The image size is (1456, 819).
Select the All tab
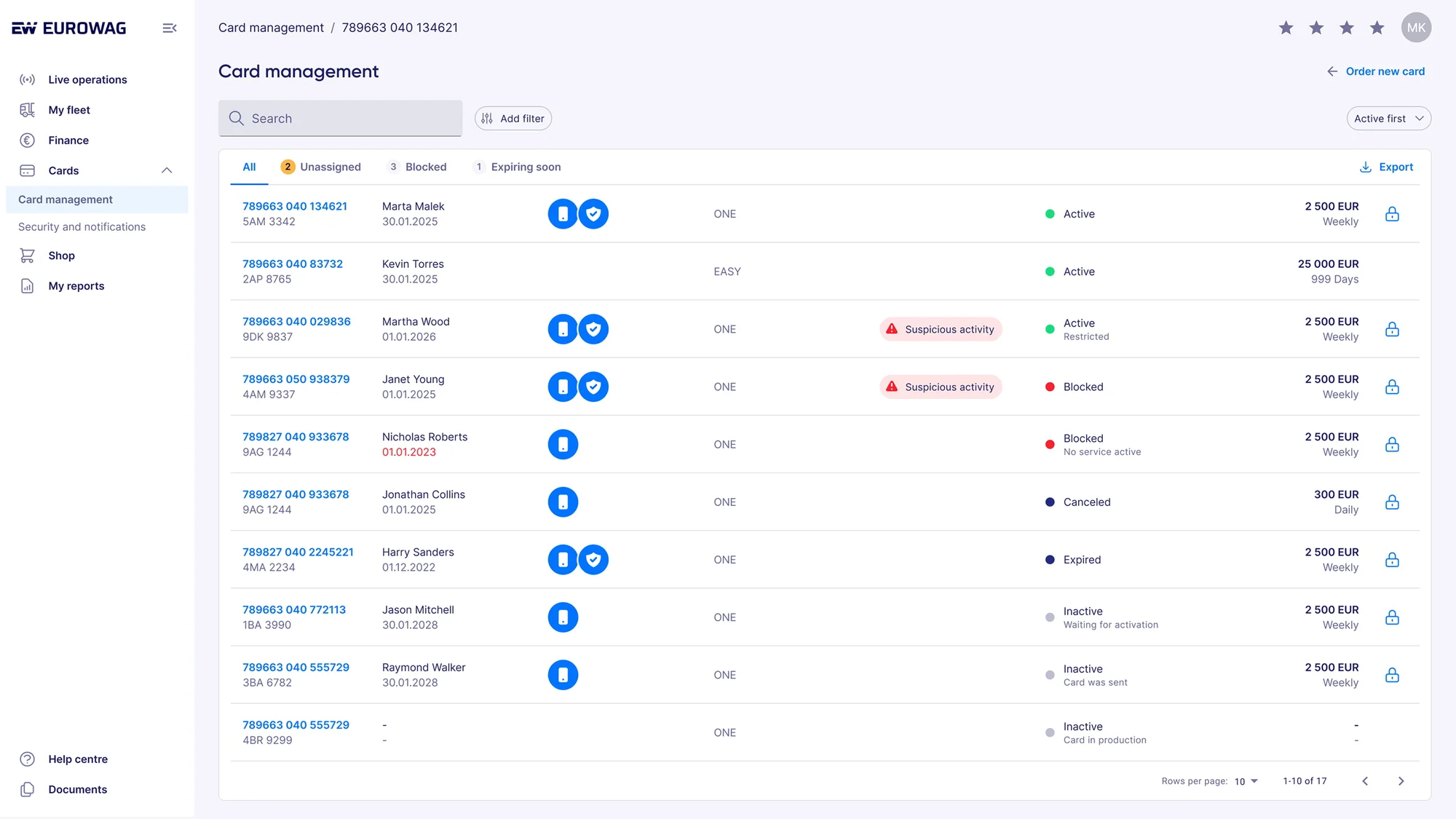pos(249,167)
